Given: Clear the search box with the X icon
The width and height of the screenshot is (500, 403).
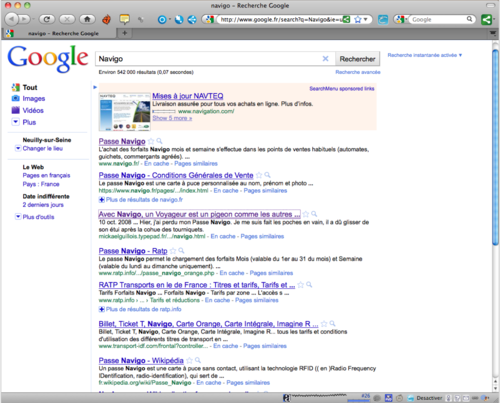Looking at the screenshot, I should pos(325,59).
